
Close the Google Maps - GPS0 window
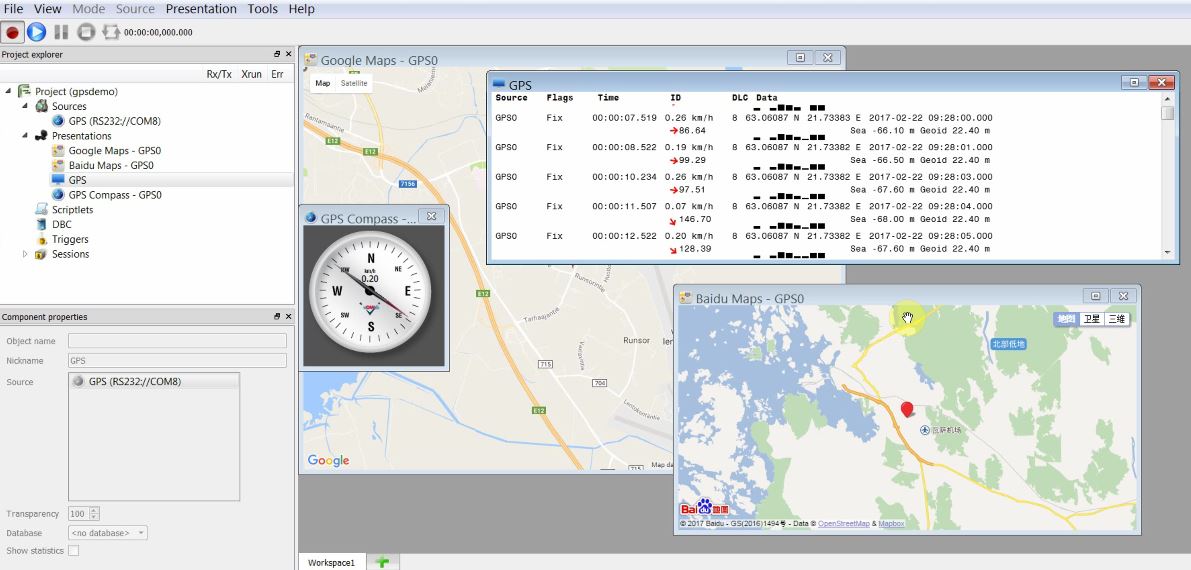pos(828,57)
